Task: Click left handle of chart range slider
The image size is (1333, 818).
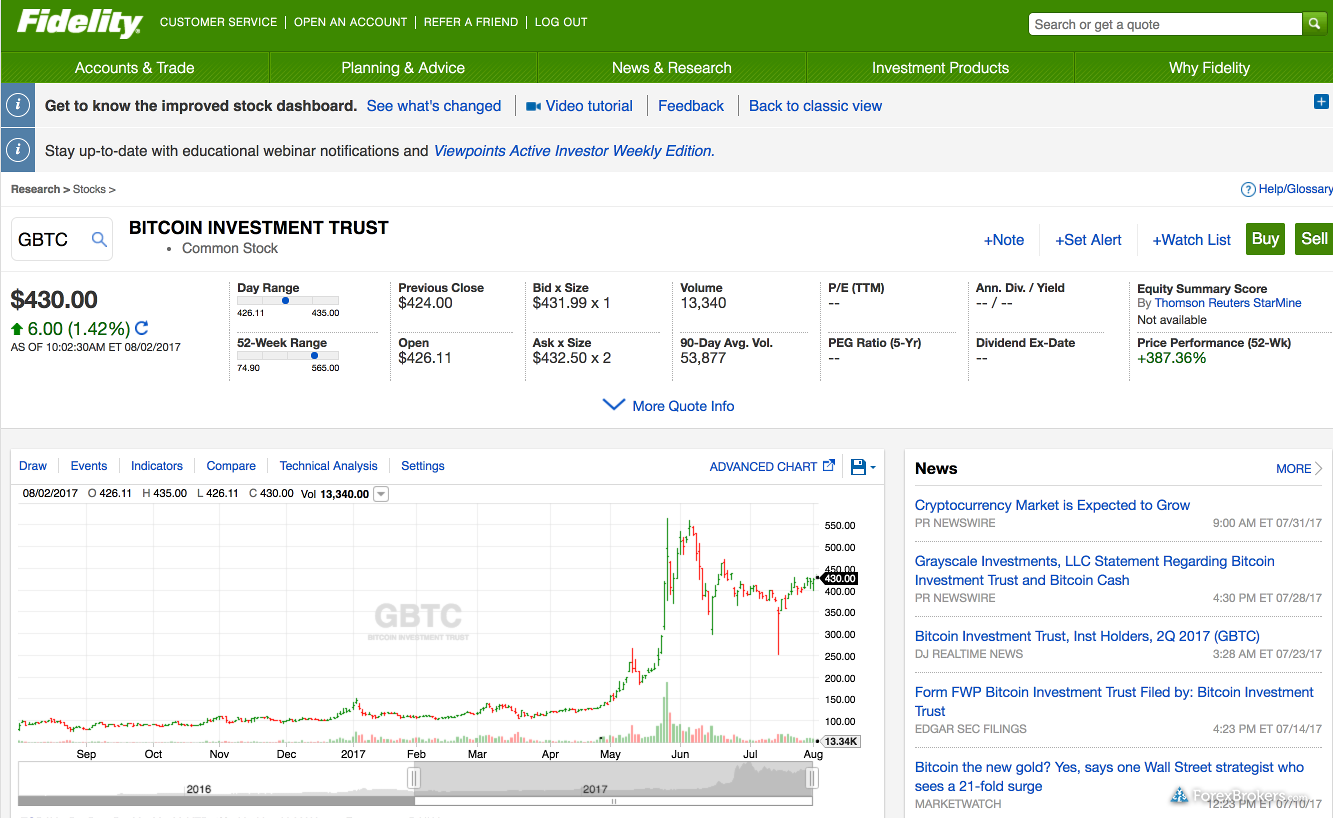Action: (414, 778)
